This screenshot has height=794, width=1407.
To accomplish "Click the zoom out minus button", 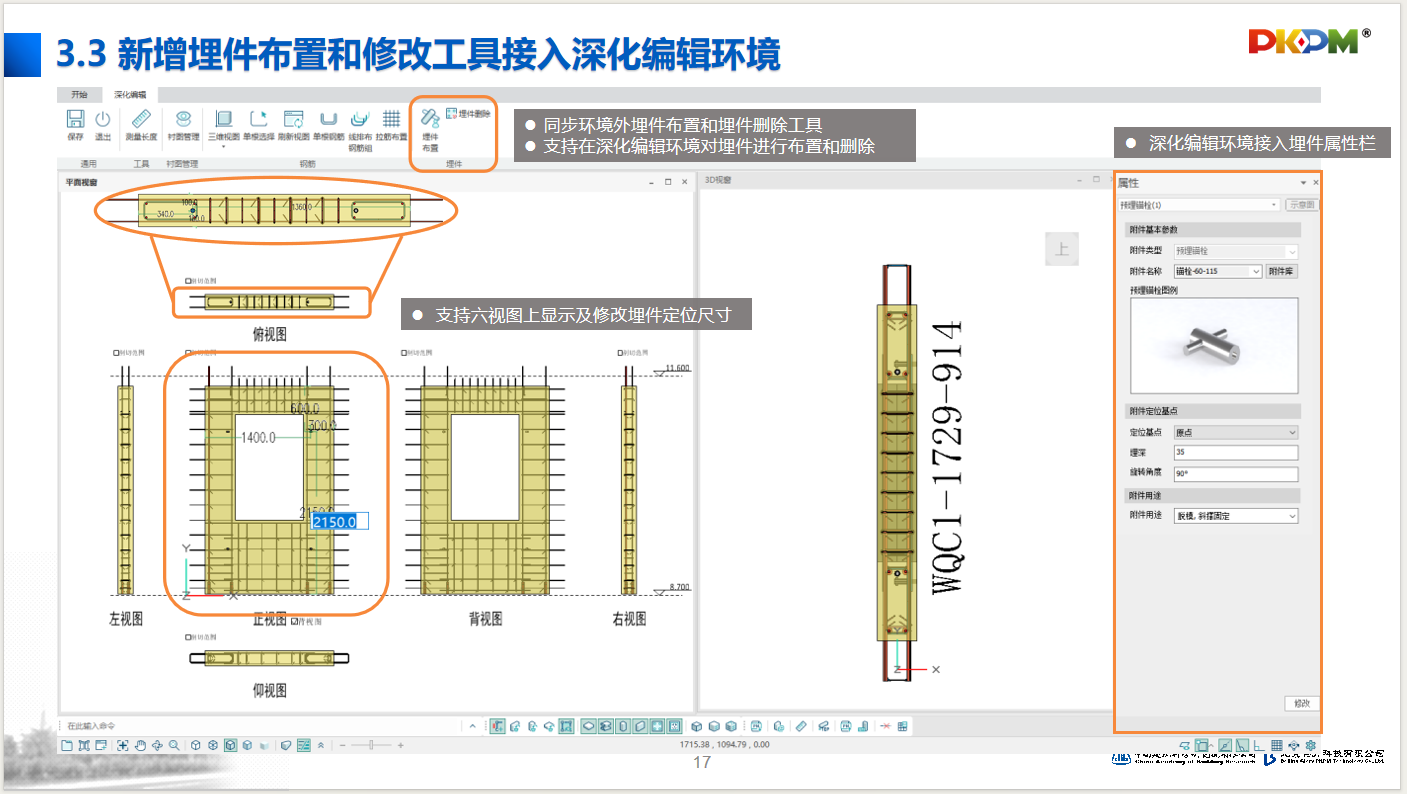I will point(342,745).
